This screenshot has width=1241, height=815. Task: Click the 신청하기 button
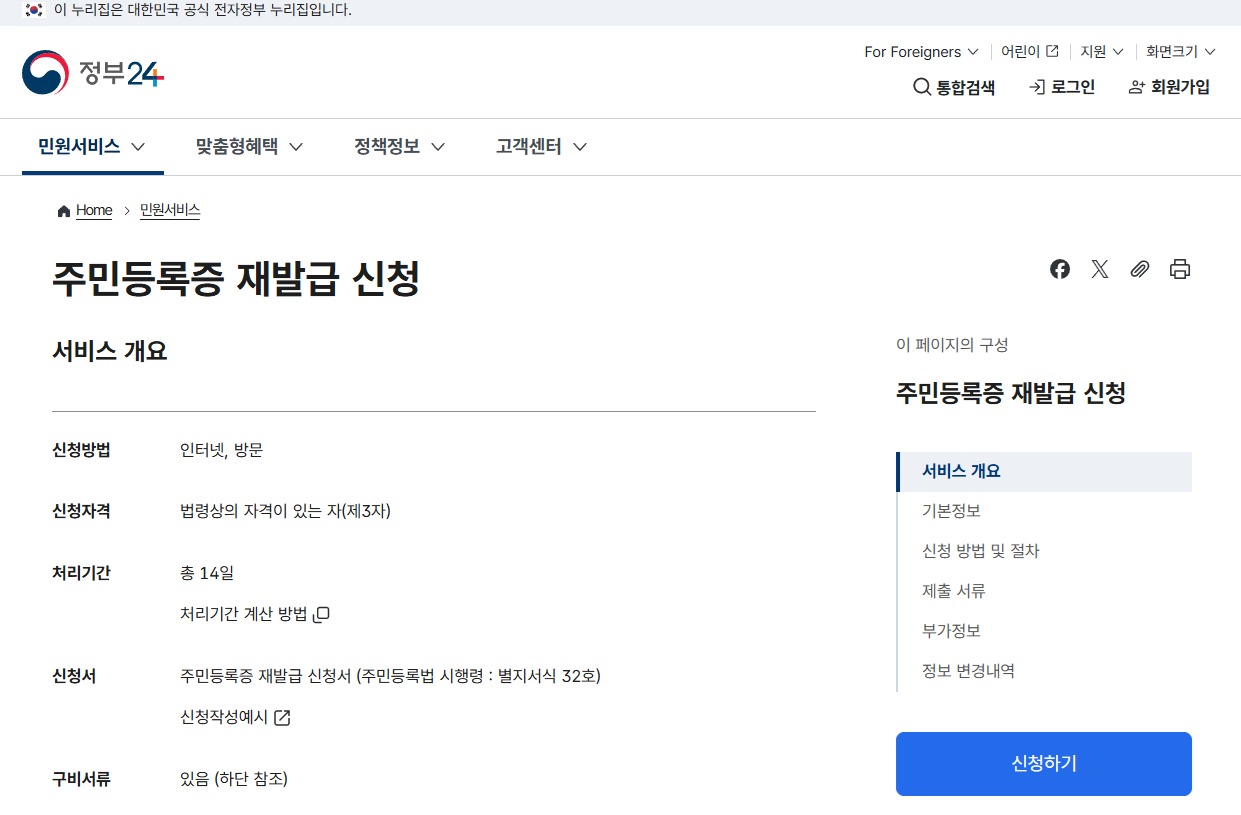1043,763
